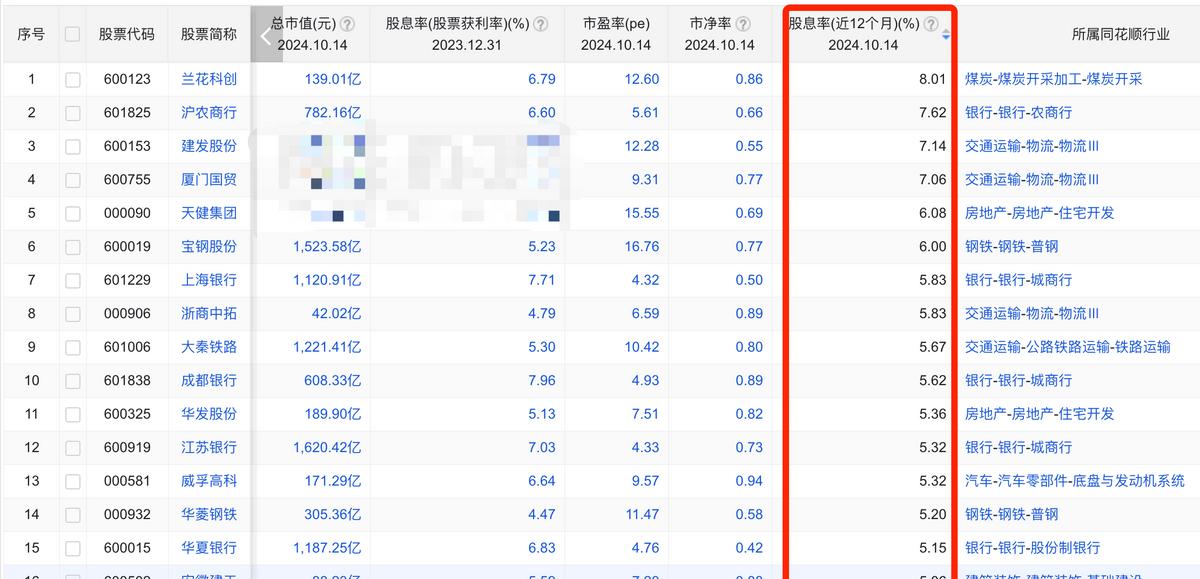Click the 总市值(元) column header

pos(303,24)
